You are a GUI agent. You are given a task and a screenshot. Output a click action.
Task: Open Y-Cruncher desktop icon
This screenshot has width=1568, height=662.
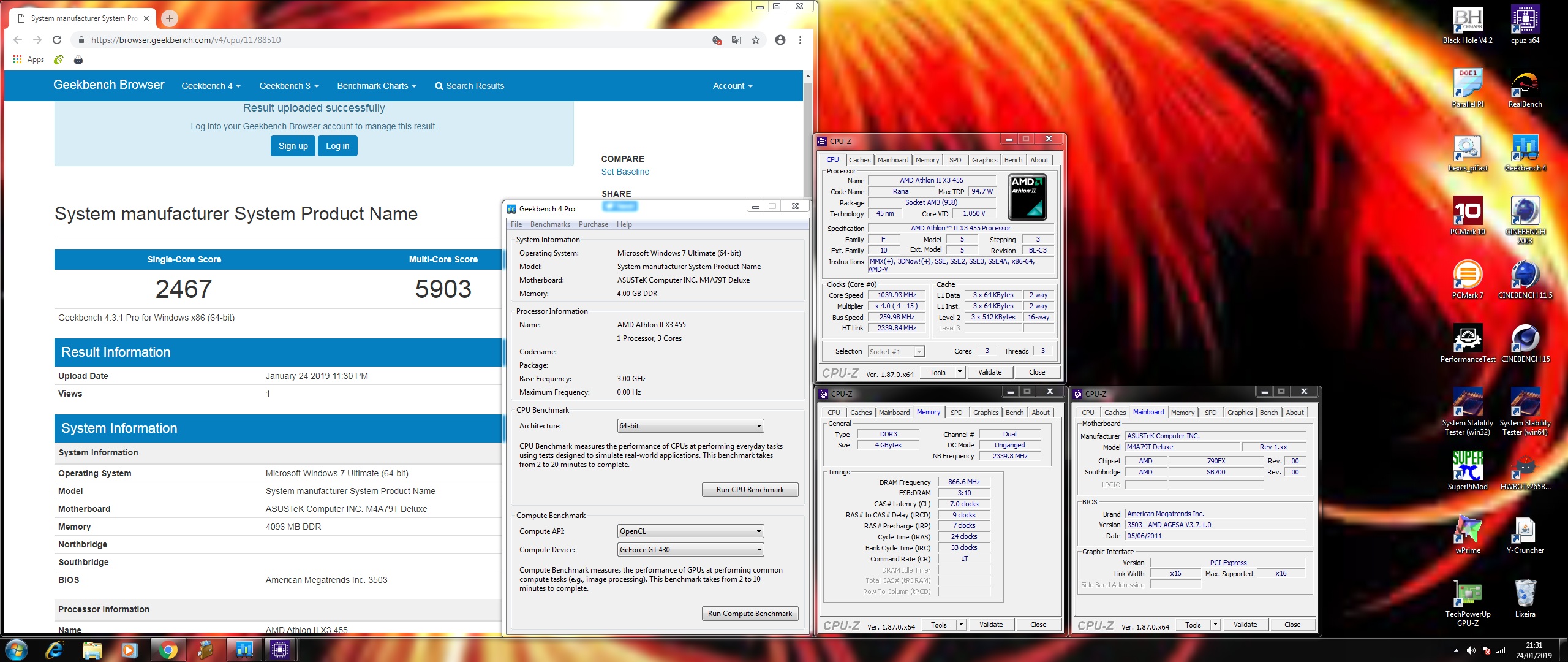click(x=1525, y=535)
